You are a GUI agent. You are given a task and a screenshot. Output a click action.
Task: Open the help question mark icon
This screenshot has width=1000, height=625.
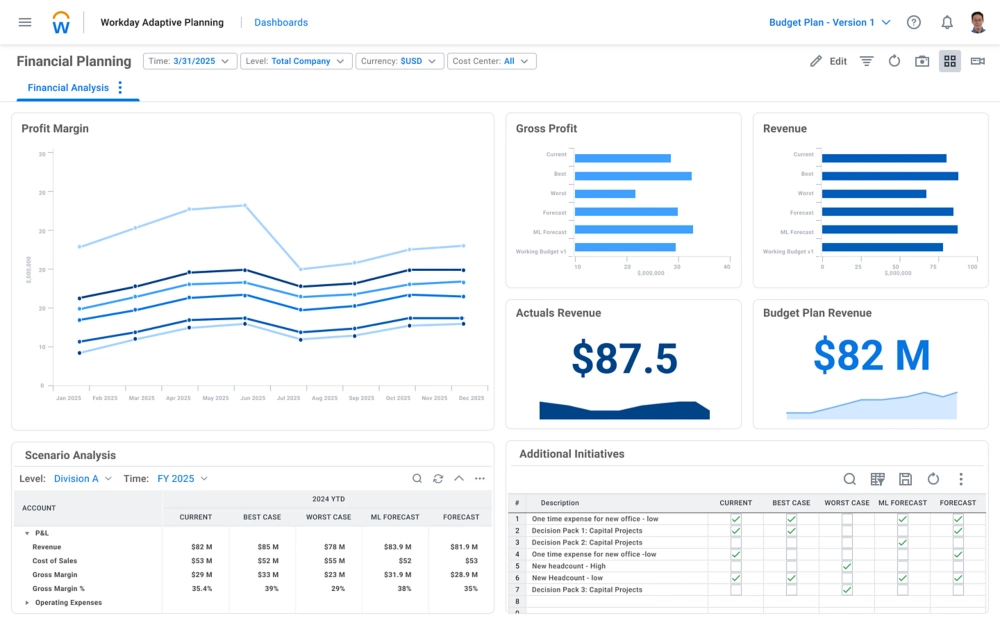[913, 22]
